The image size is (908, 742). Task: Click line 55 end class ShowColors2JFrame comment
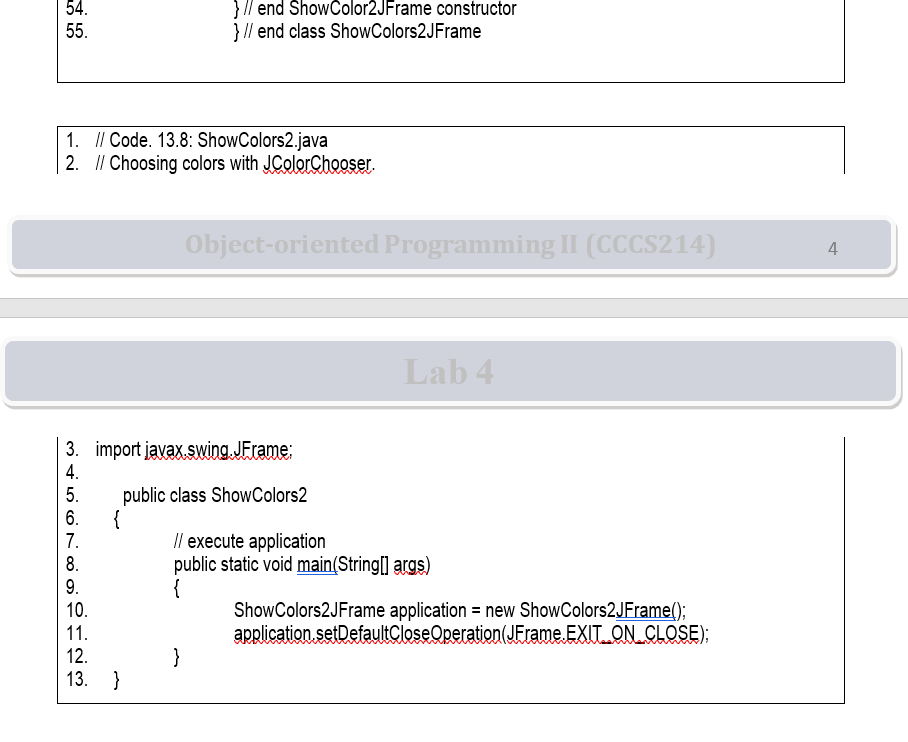(358, 31)
